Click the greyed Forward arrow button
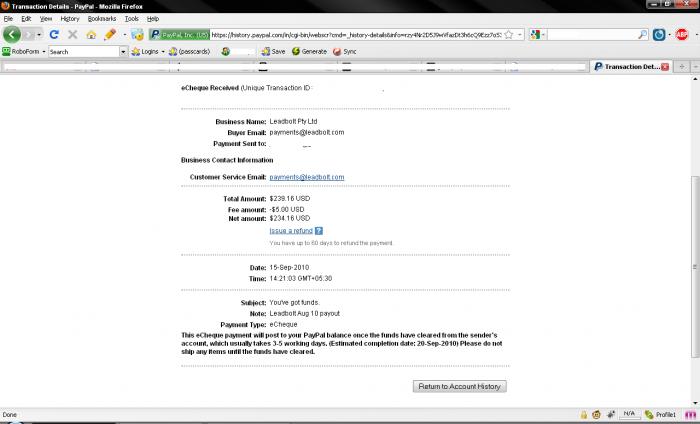The width and height of the screenshot is (700, 424). click(x=29, y=34)
